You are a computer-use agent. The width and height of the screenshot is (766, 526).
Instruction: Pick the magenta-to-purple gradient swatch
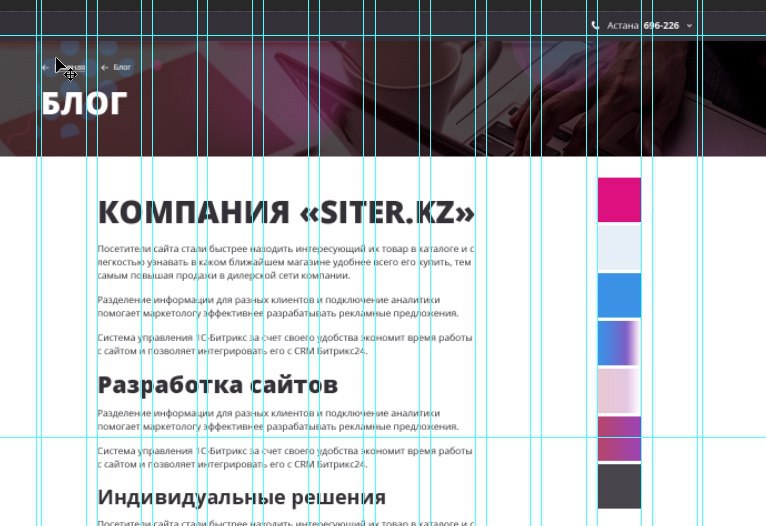point(619,439)
